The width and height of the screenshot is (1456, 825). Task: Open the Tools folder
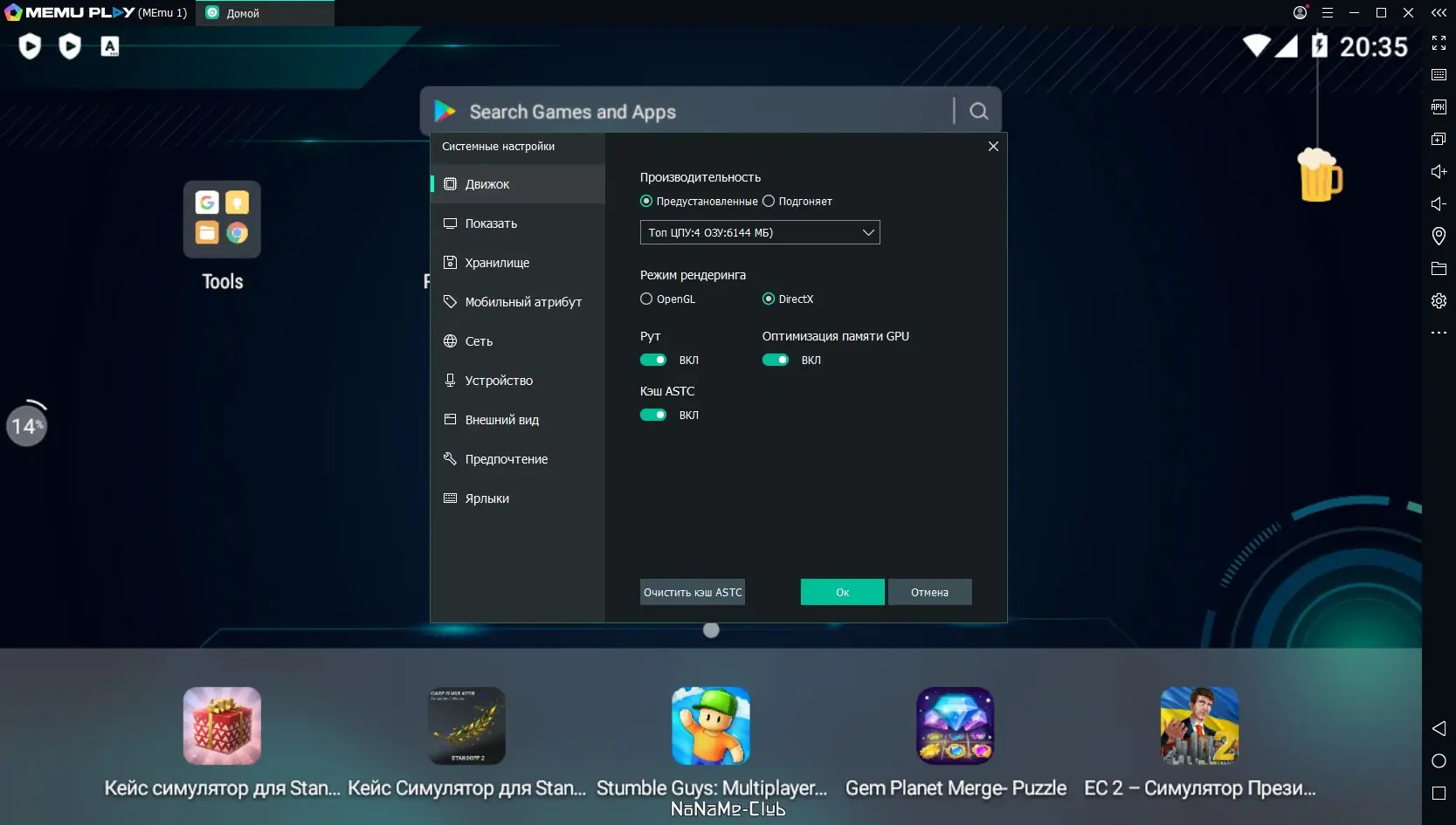pyautogui.click(x=222, y=219)
